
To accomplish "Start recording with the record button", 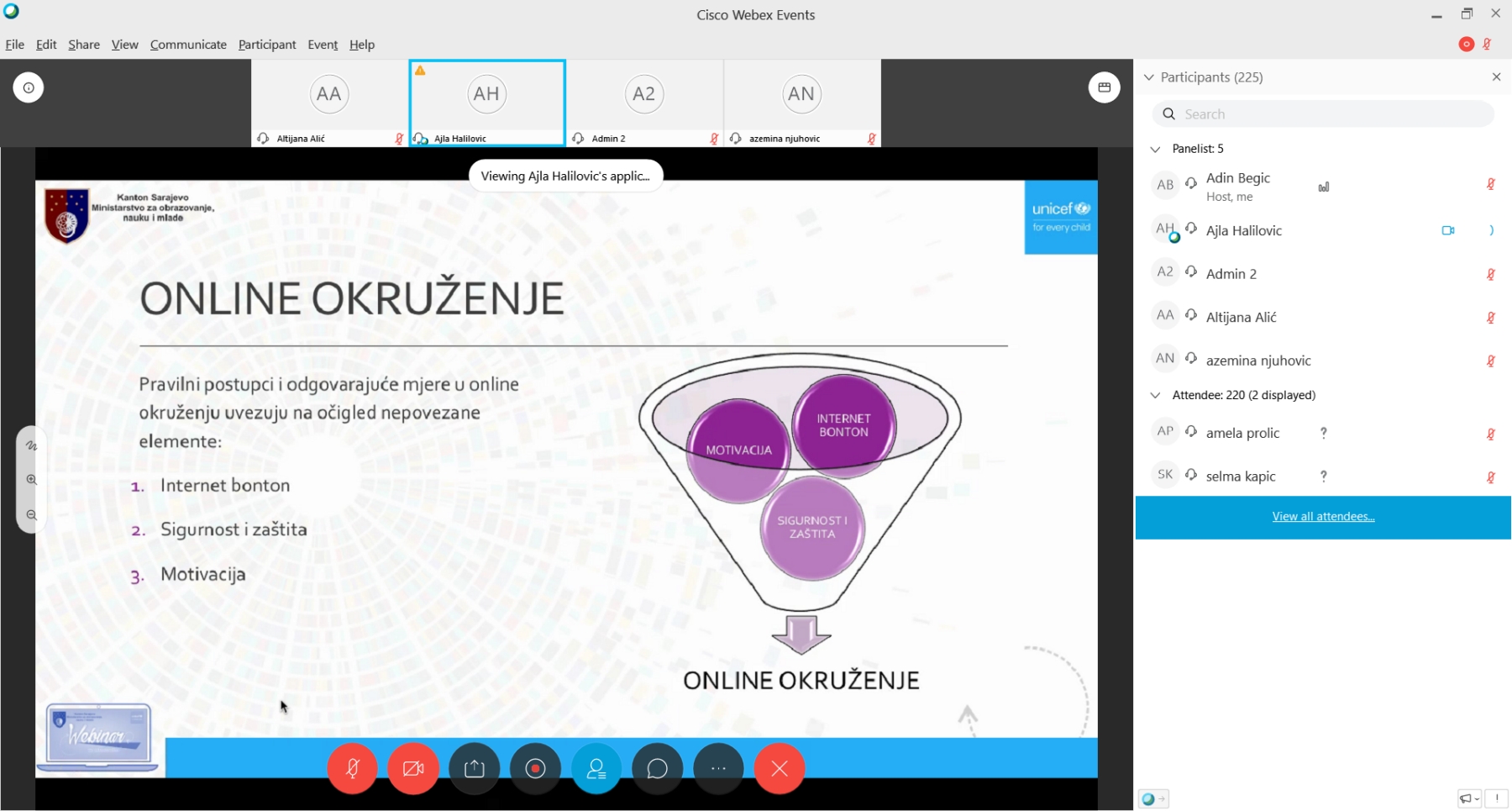I will [535, 768].
